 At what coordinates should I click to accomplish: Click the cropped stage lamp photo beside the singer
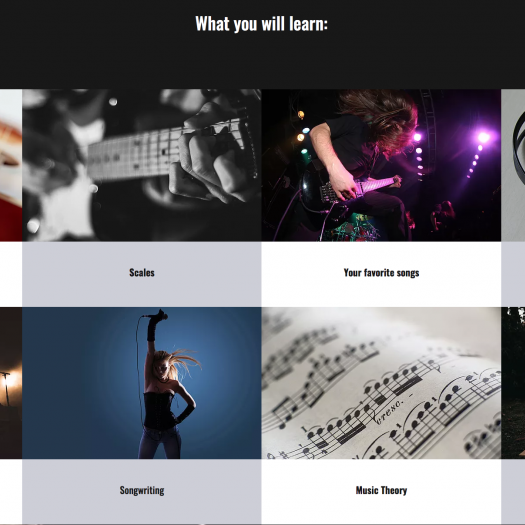(x=11, y=383)
